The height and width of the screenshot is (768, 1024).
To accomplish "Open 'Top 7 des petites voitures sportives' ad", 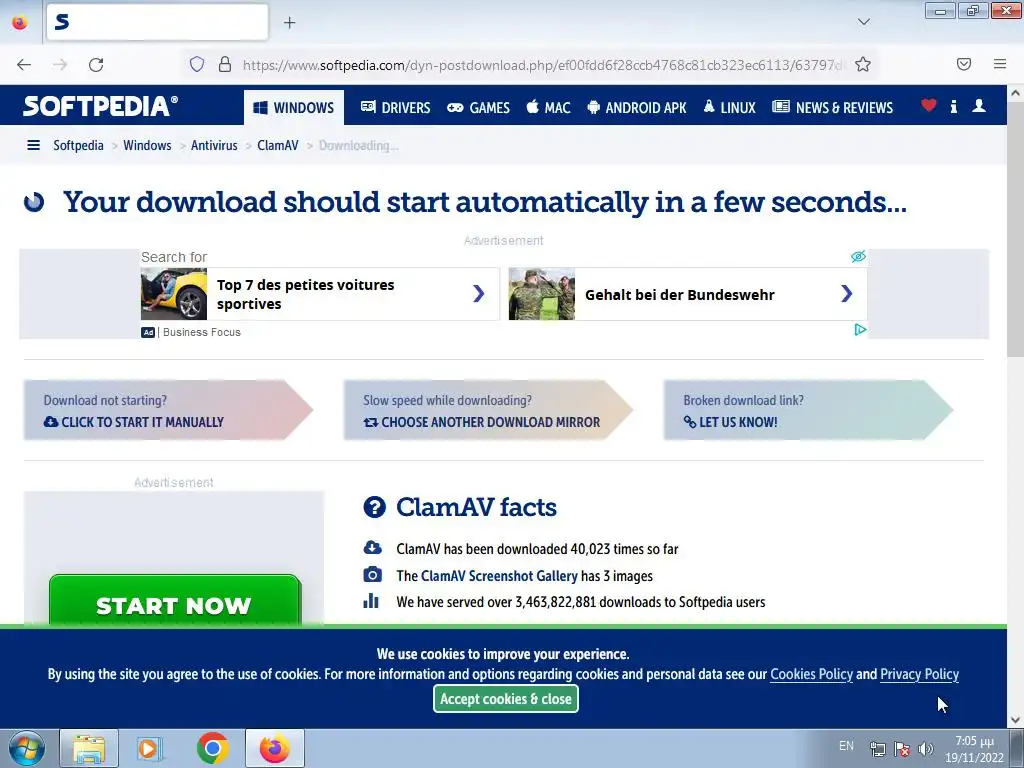I will 306,294.
